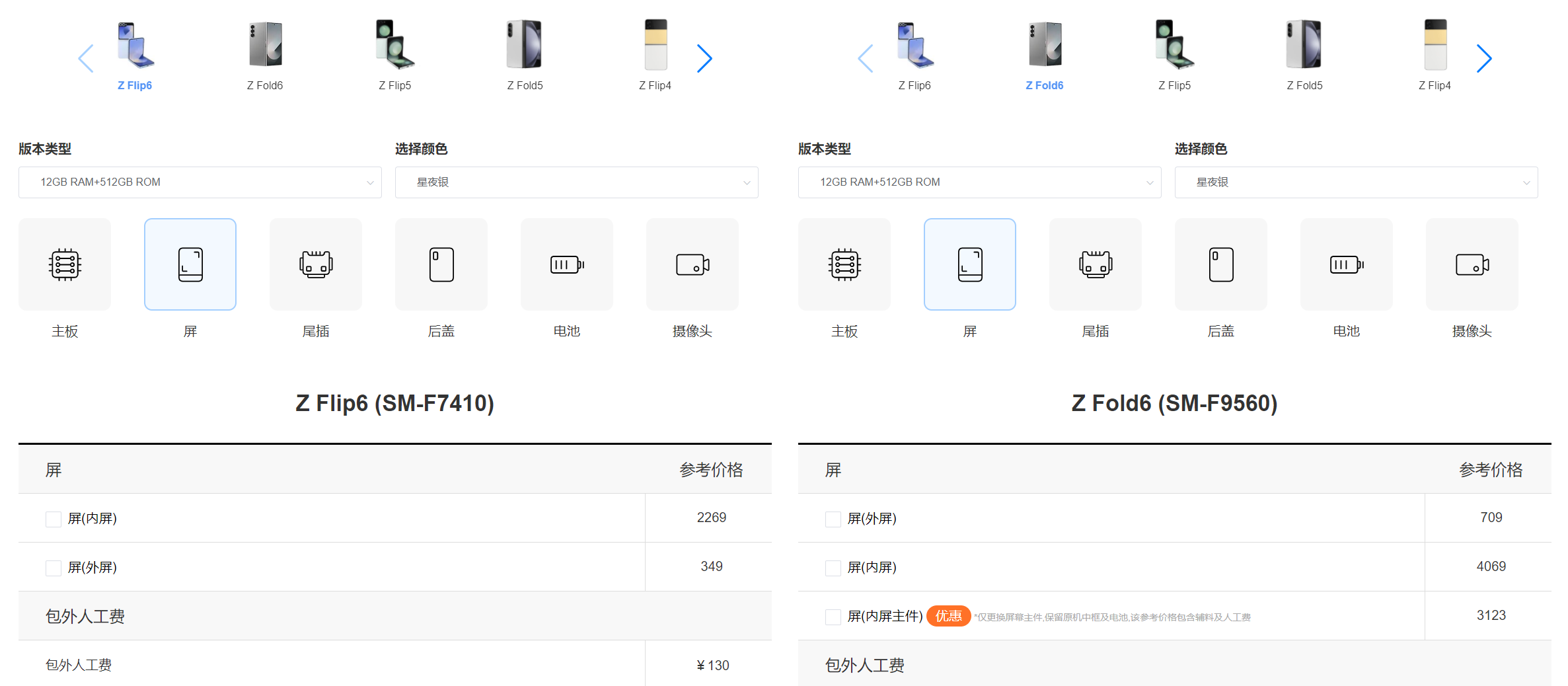The image size is (1568, 686).
Task: Select the 屏 icon in left Z Flip6 panel
Action: 190,264
